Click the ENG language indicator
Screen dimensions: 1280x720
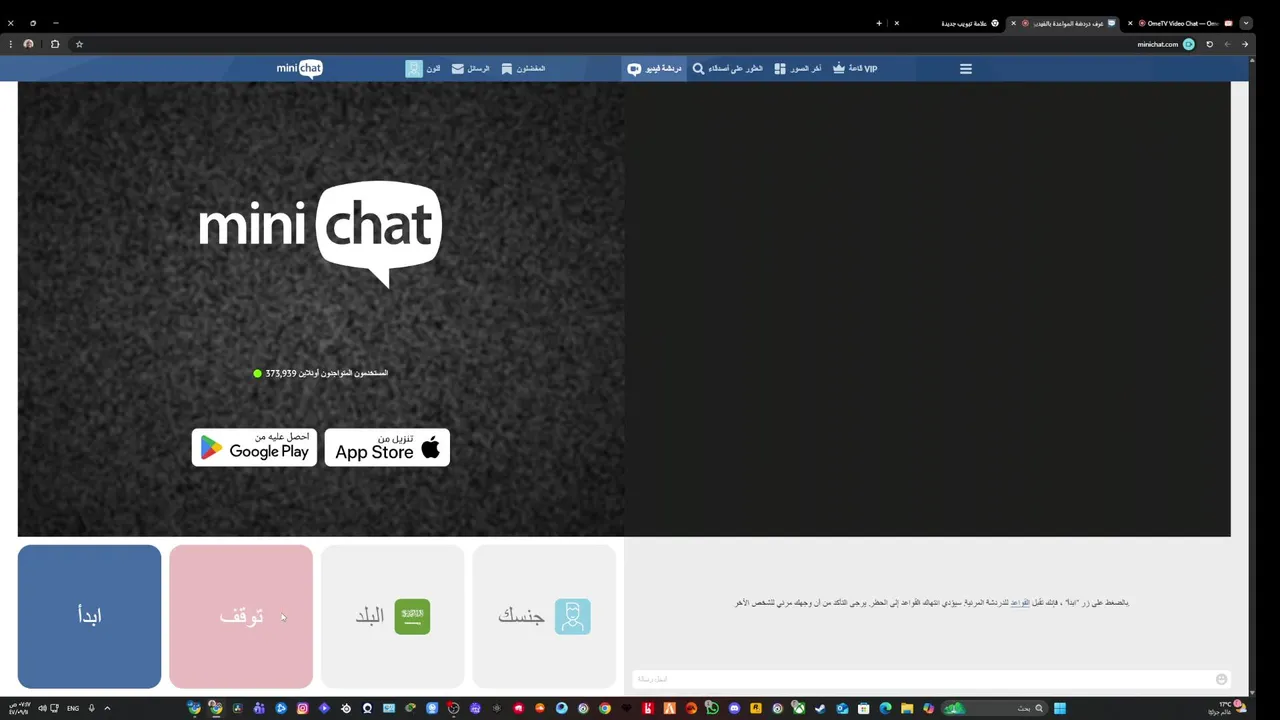73,708
